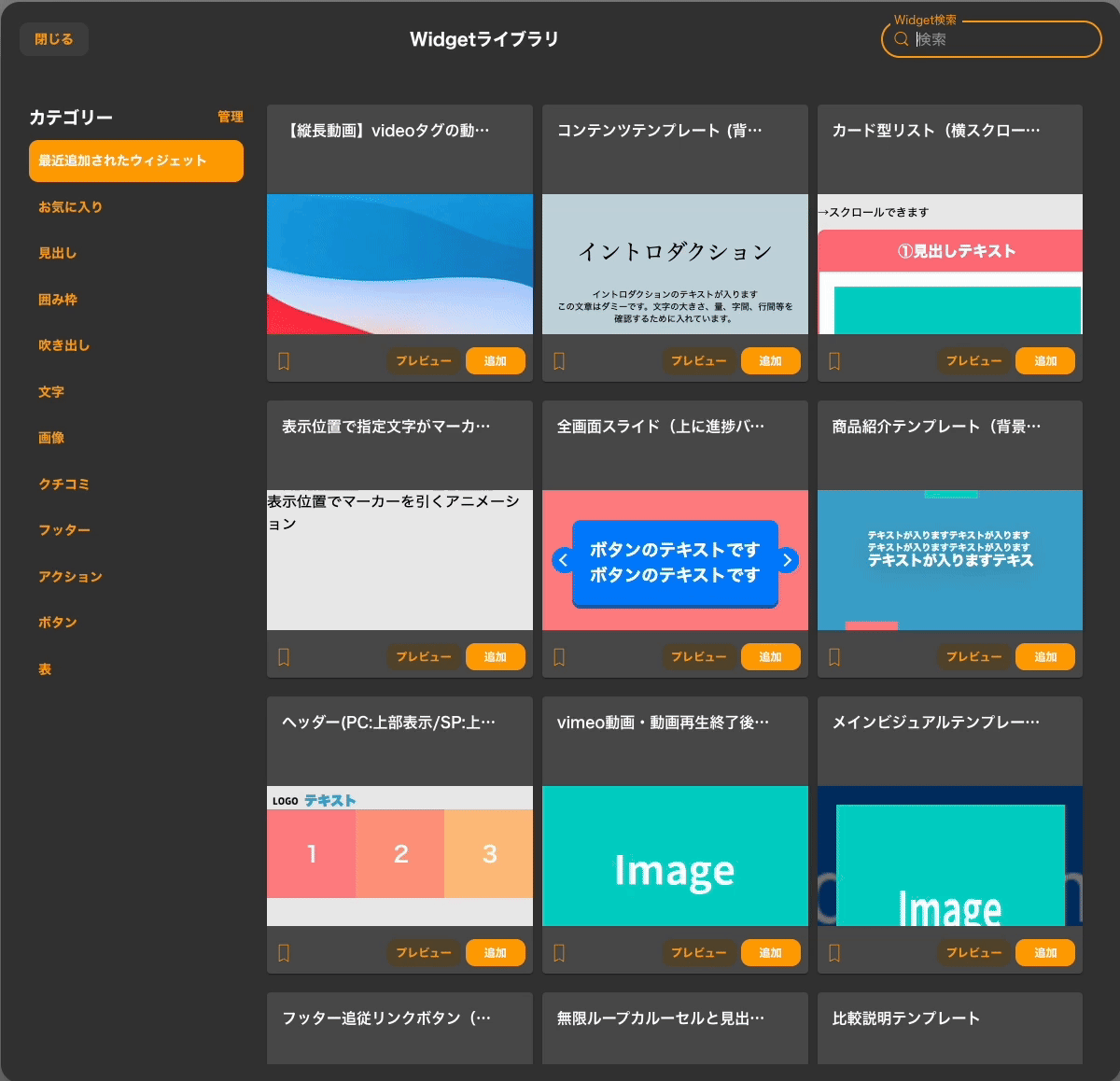
Task: Open the 吹き出し category
Action: click(x=63, y=345)
